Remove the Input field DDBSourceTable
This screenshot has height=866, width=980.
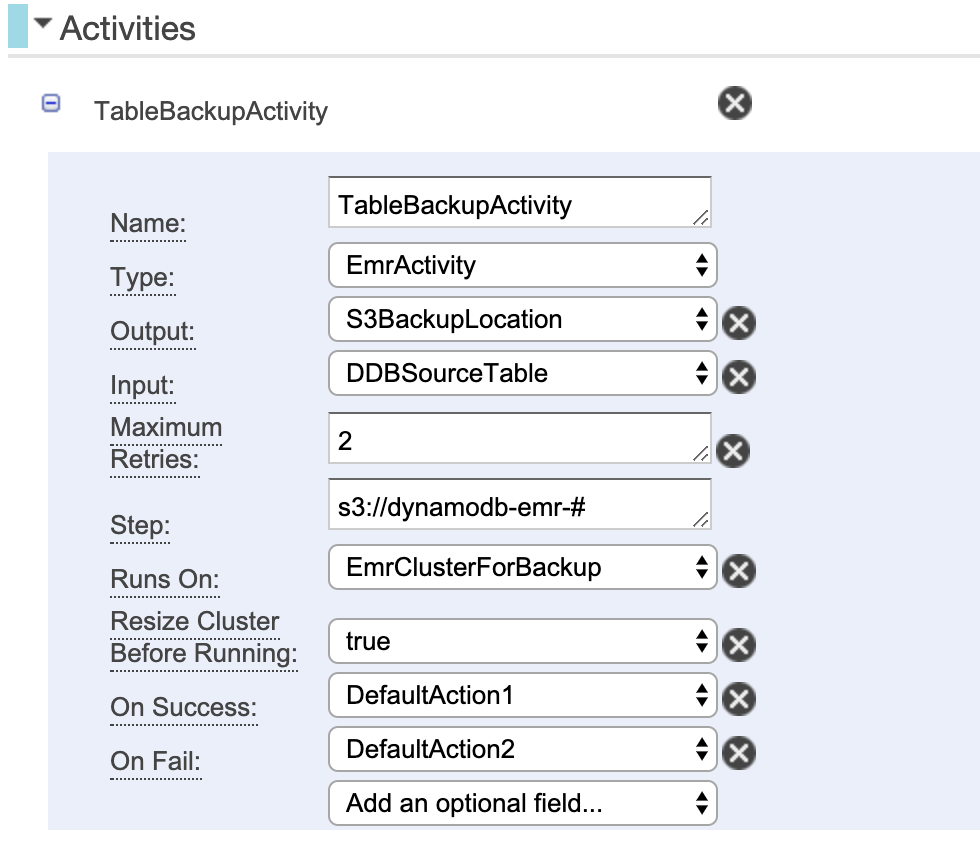click(739, 377)
